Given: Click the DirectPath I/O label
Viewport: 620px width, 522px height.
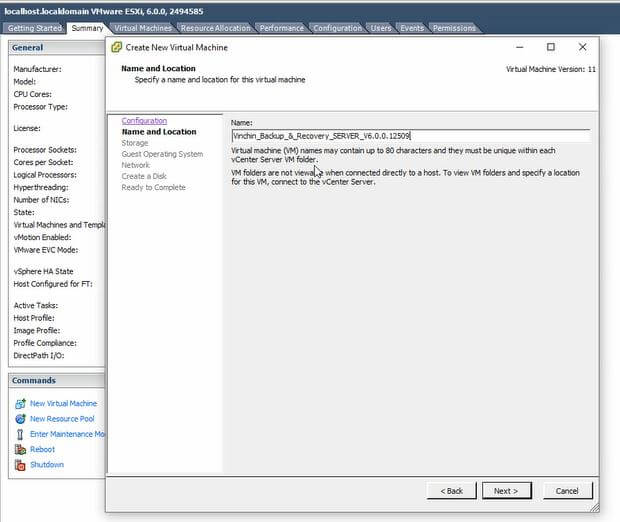Looking at the screenshot, I should [x=39, y=356].
